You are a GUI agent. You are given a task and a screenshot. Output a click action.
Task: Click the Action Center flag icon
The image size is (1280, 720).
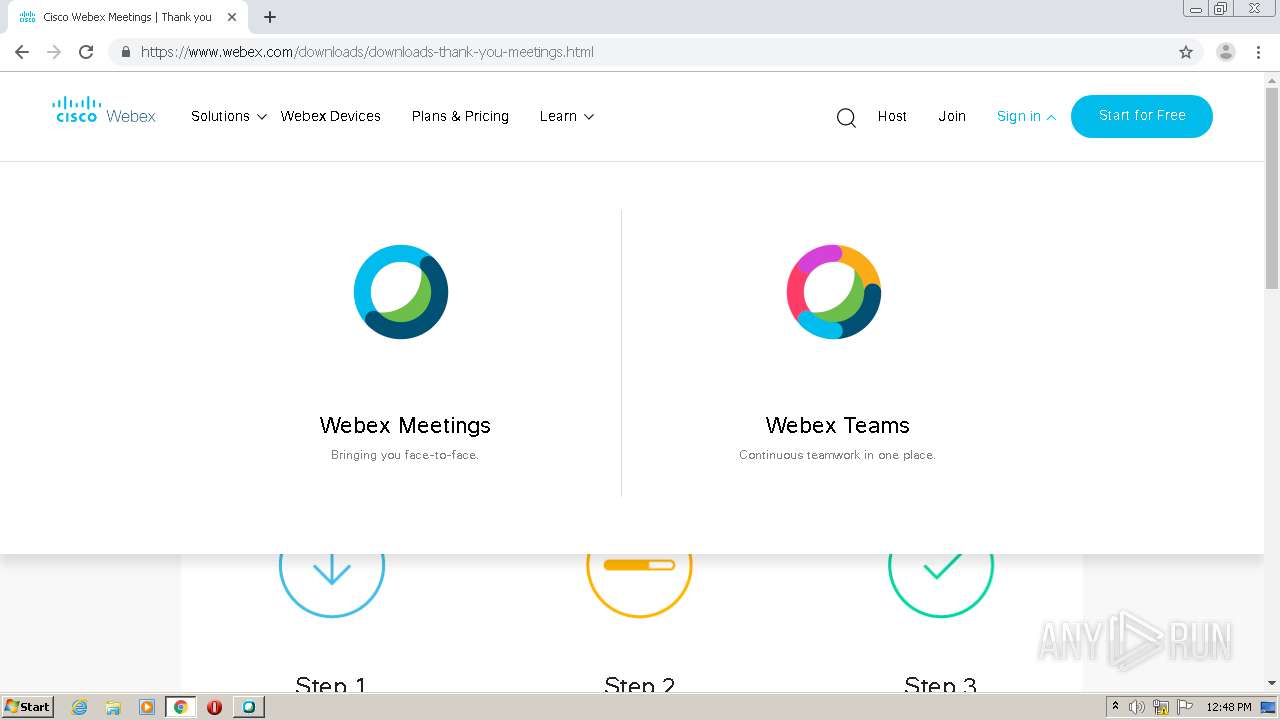[1185, 707]
